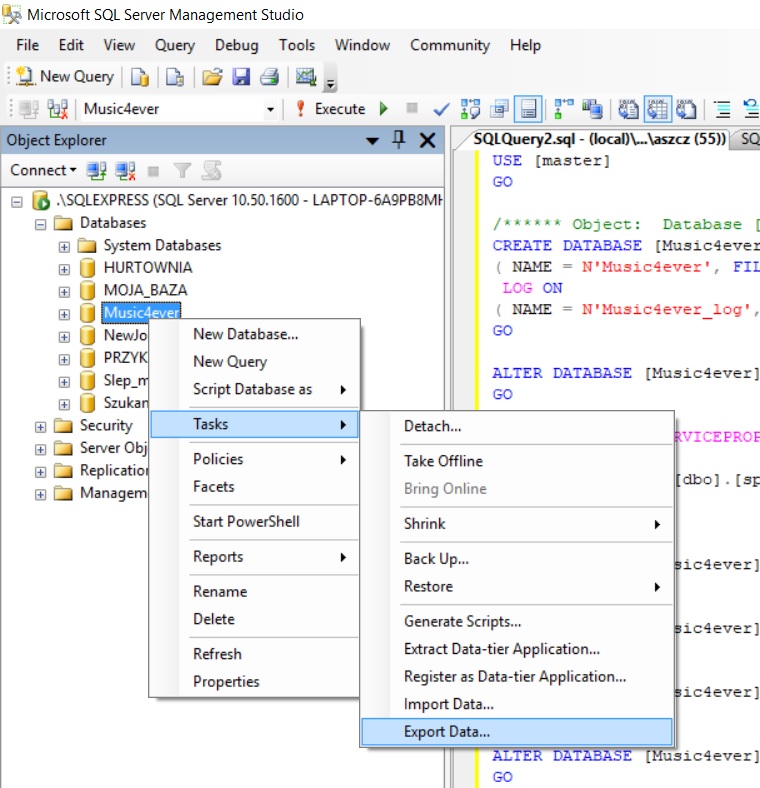Viewport: 760px width, 788px height.
Task: Collapse the Databases folder node
Action: [40, 223]
